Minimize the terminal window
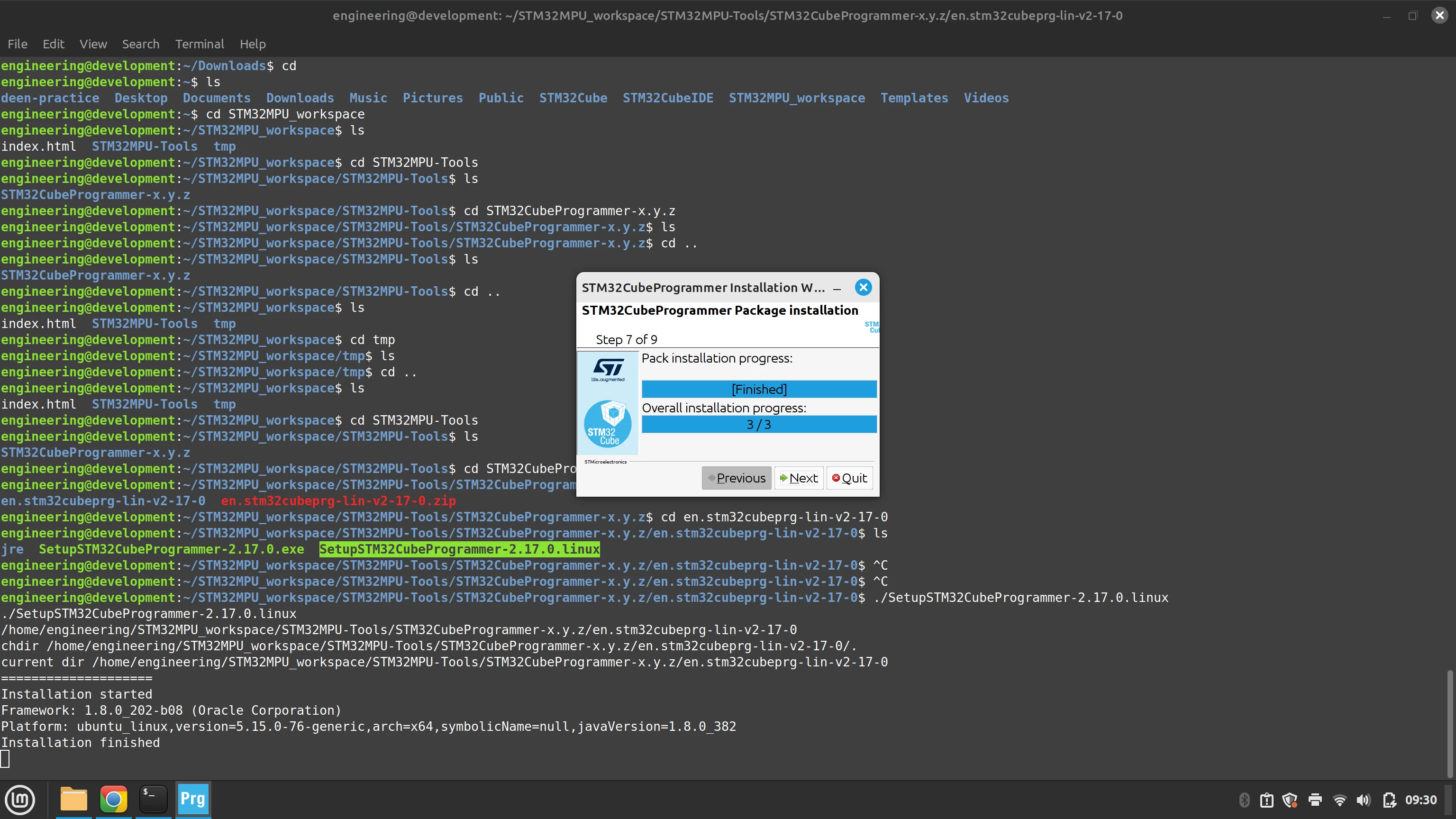 pos(1386,16)
